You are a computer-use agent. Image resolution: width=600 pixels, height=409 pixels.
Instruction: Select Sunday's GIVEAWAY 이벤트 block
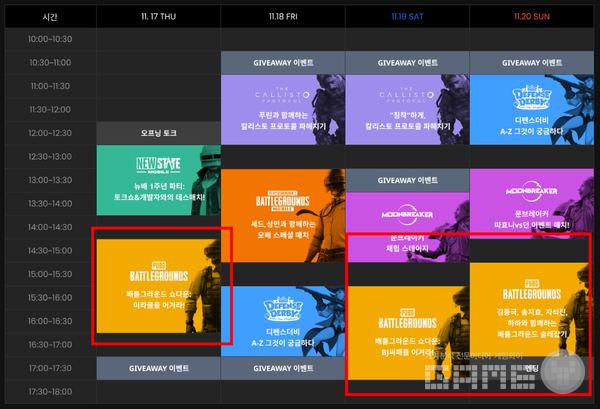[x=532, y=63]
